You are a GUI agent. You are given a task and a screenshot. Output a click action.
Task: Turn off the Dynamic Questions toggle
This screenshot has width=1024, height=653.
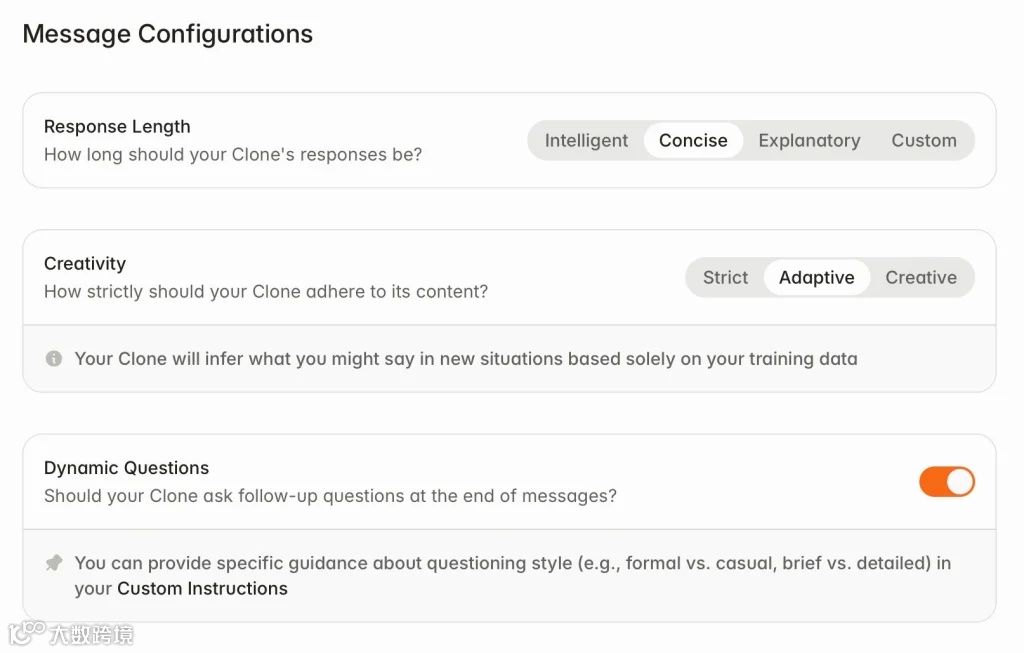coord(946,482)
